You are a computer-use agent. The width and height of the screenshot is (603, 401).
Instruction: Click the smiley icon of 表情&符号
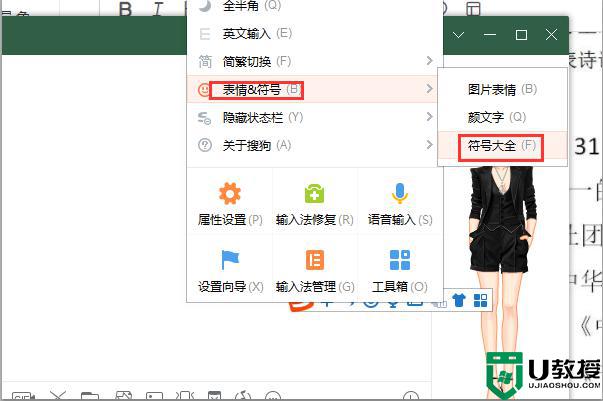pyautogui.click(x=204, y=89)
